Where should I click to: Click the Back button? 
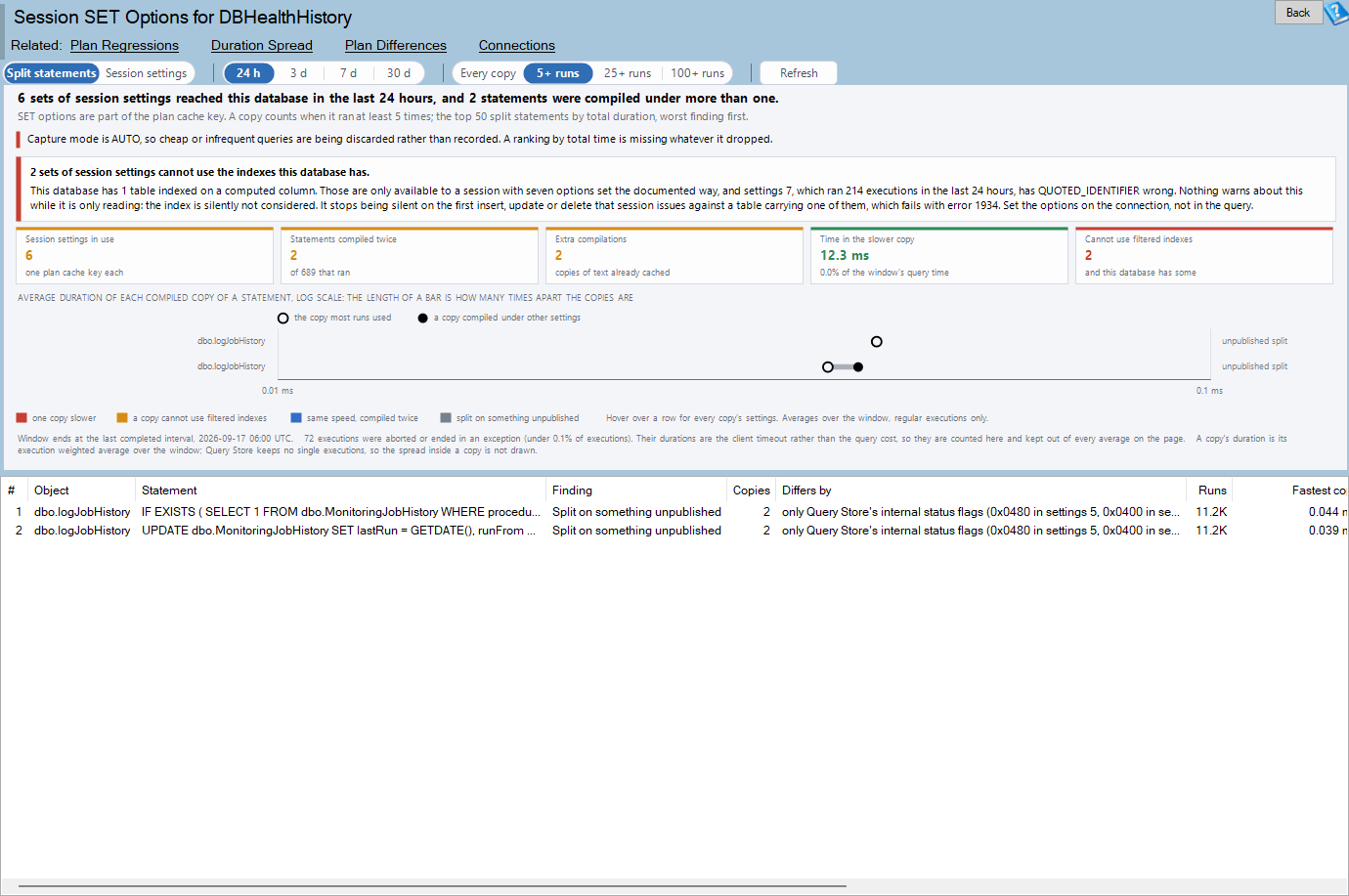point(1298,13)
